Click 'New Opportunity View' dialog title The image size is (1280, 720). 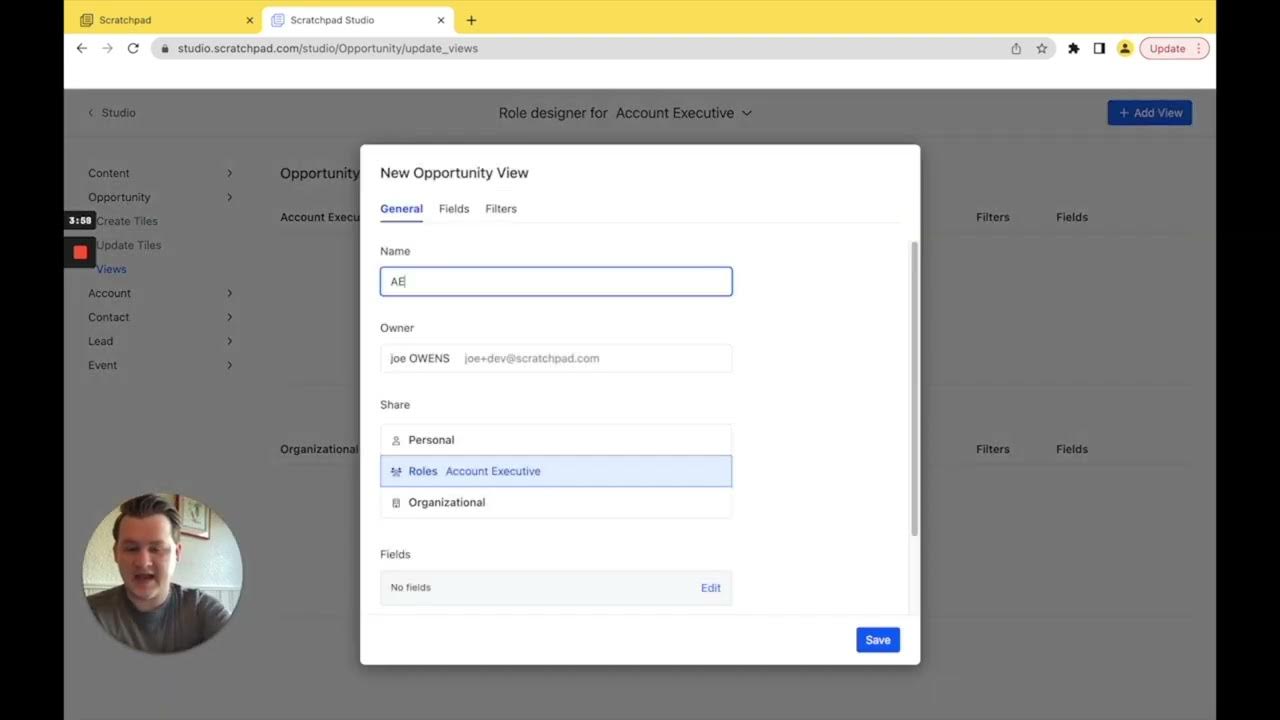[x=454, y=173]
